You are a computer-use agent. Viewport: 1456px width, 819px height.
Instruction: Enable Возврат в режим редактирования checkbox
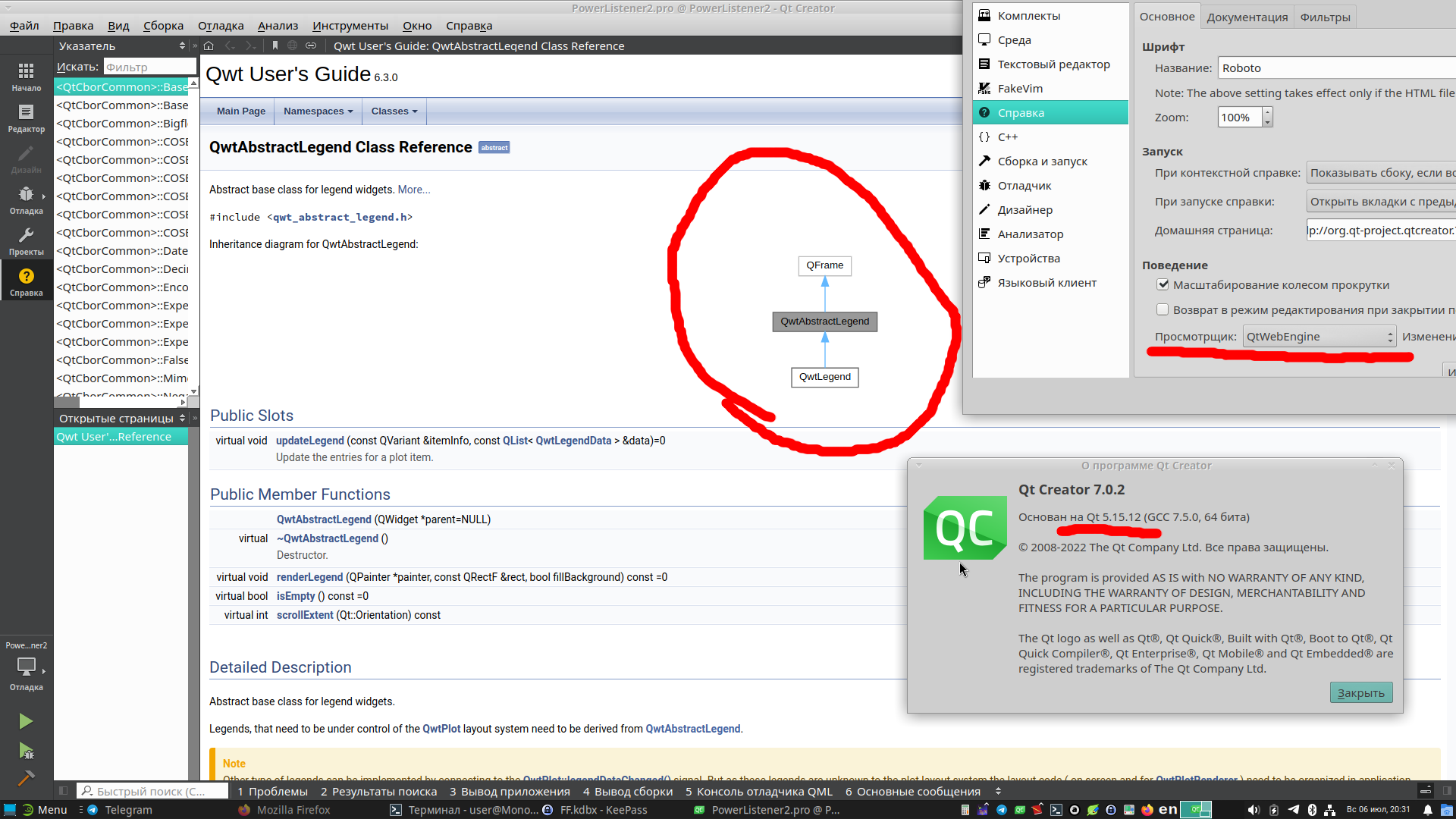1163,309
